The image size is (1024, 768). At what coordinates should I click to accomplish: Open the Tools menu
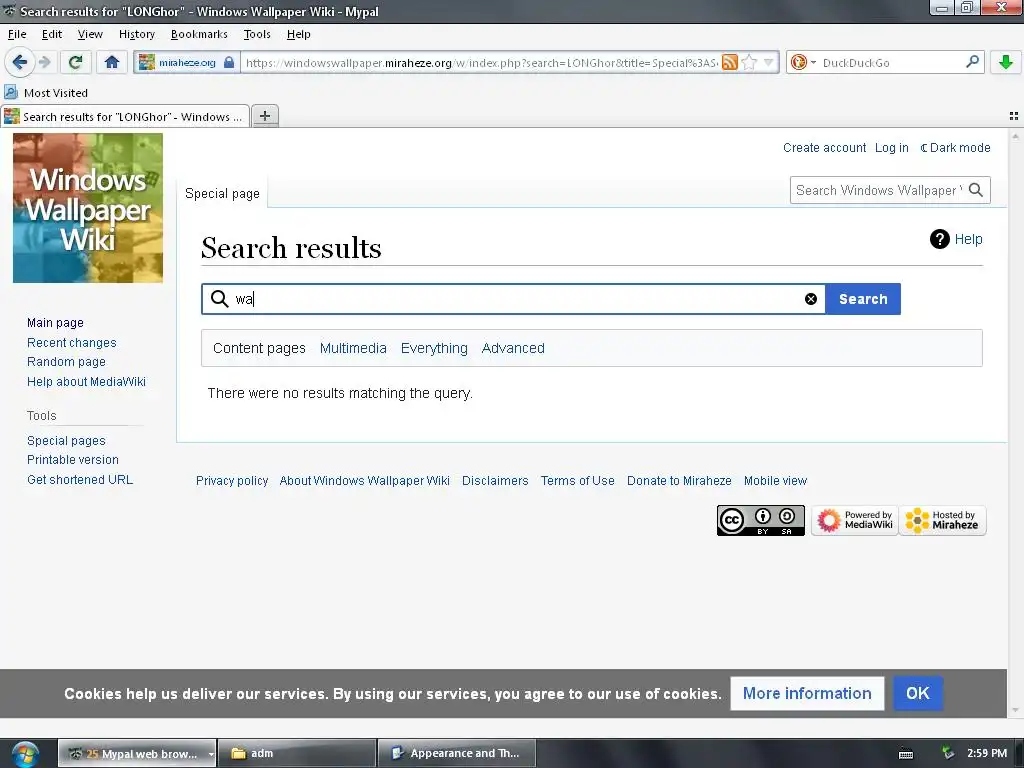click(x=257, y=34)
